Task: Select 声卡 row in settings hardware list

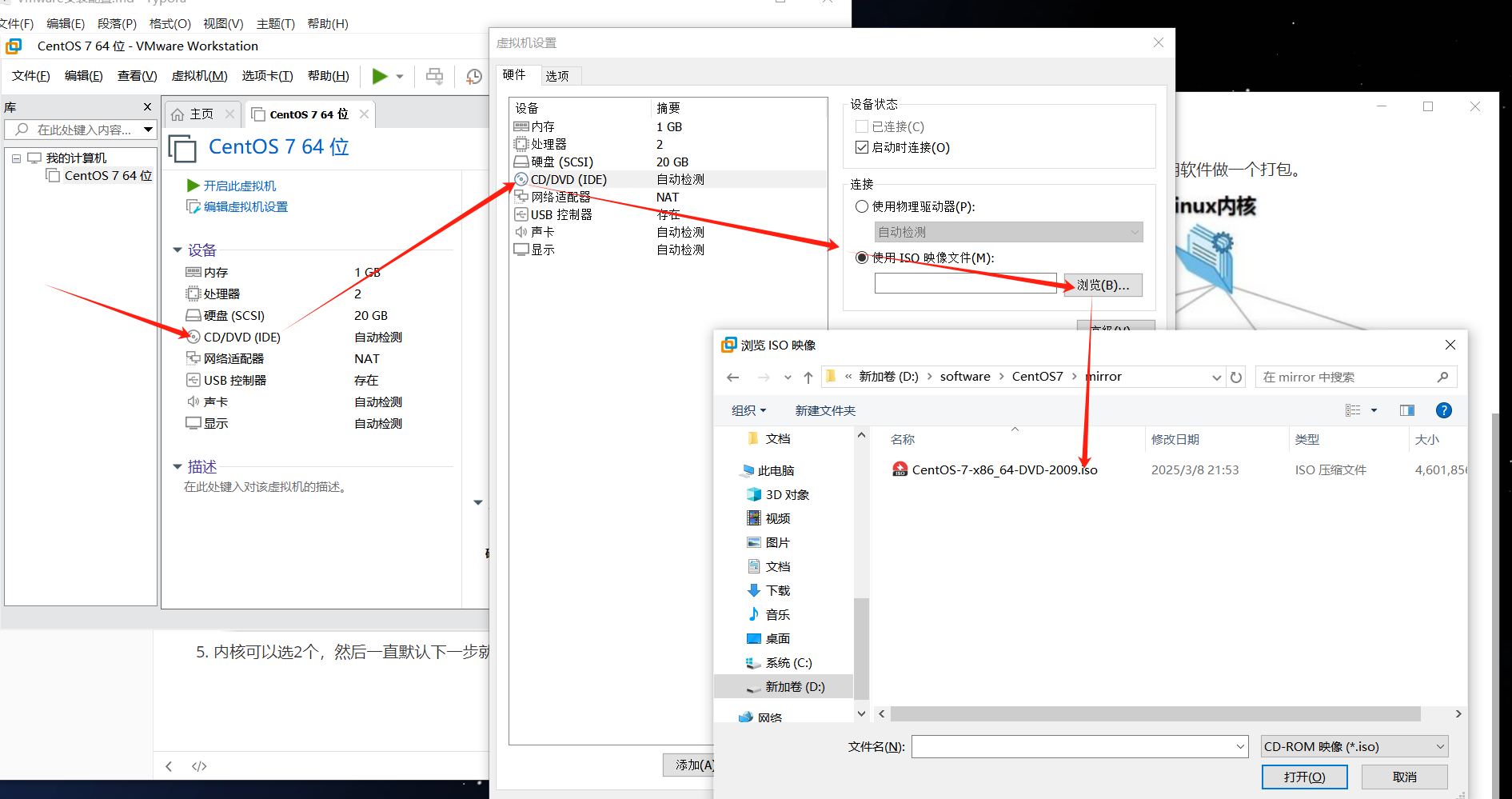Action: point(668,232)
